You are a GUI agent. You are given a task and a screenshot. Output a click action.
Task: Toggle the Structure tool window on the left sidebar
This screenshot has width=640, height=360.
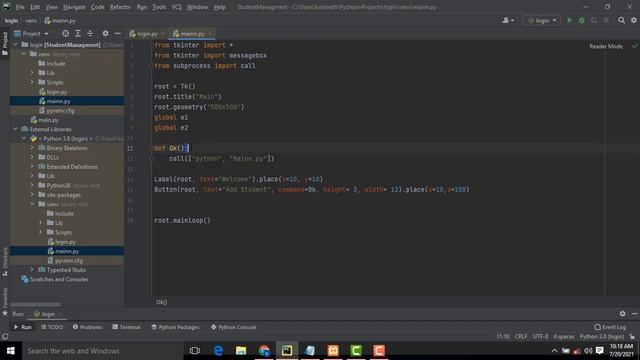pyautogui.click(x=5, y=261)
